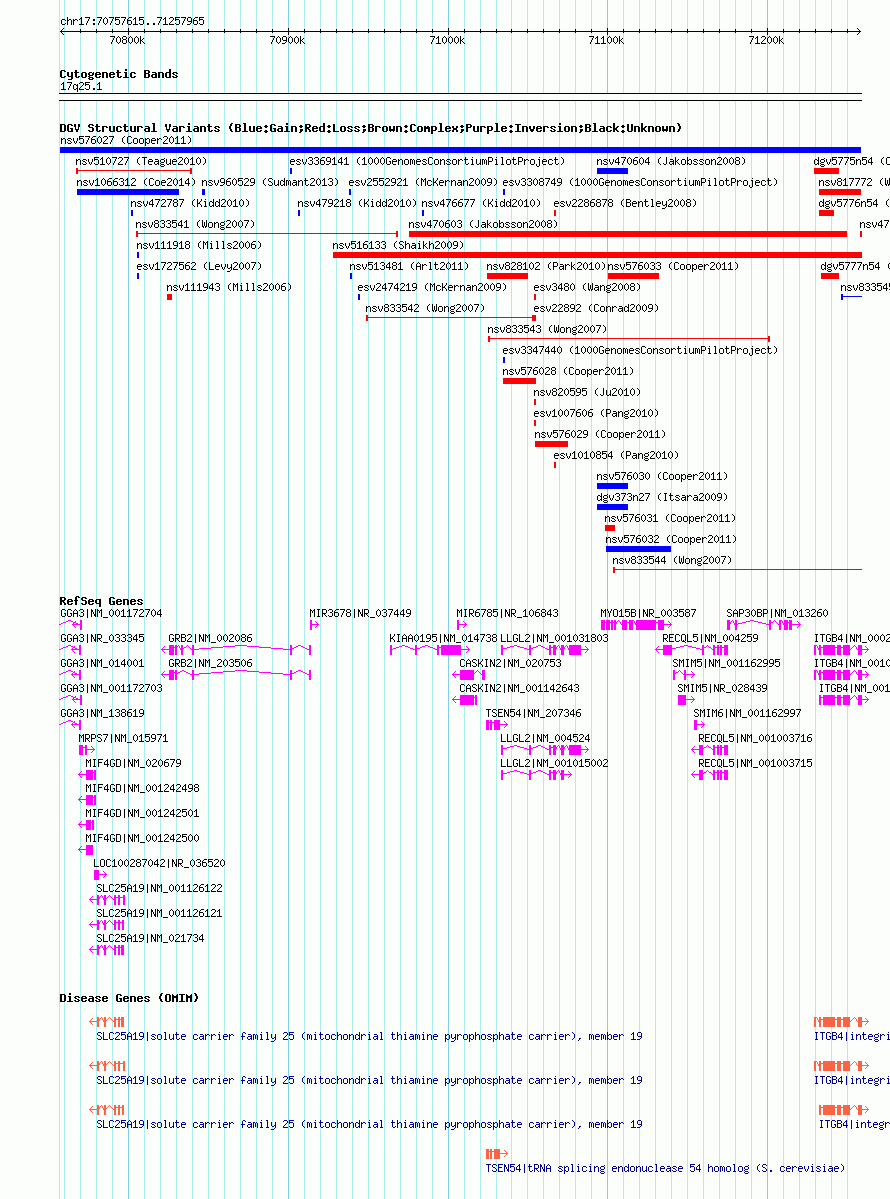Click the SAP30BP|NM_013260 gene glyph
The image size is (890, 1199).
(x=763, y=625)
